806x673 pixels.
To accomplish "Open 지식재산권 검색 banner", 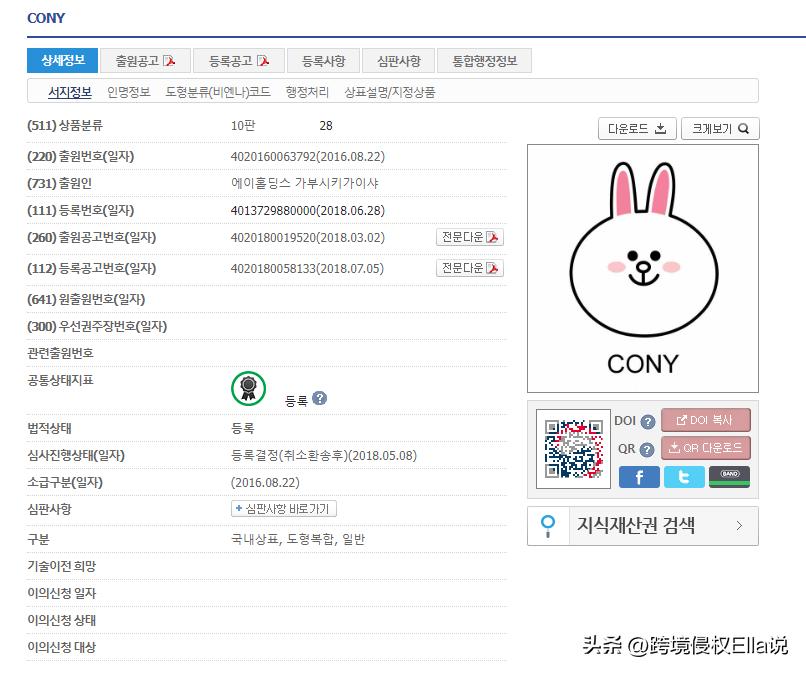I will point(643,525).
